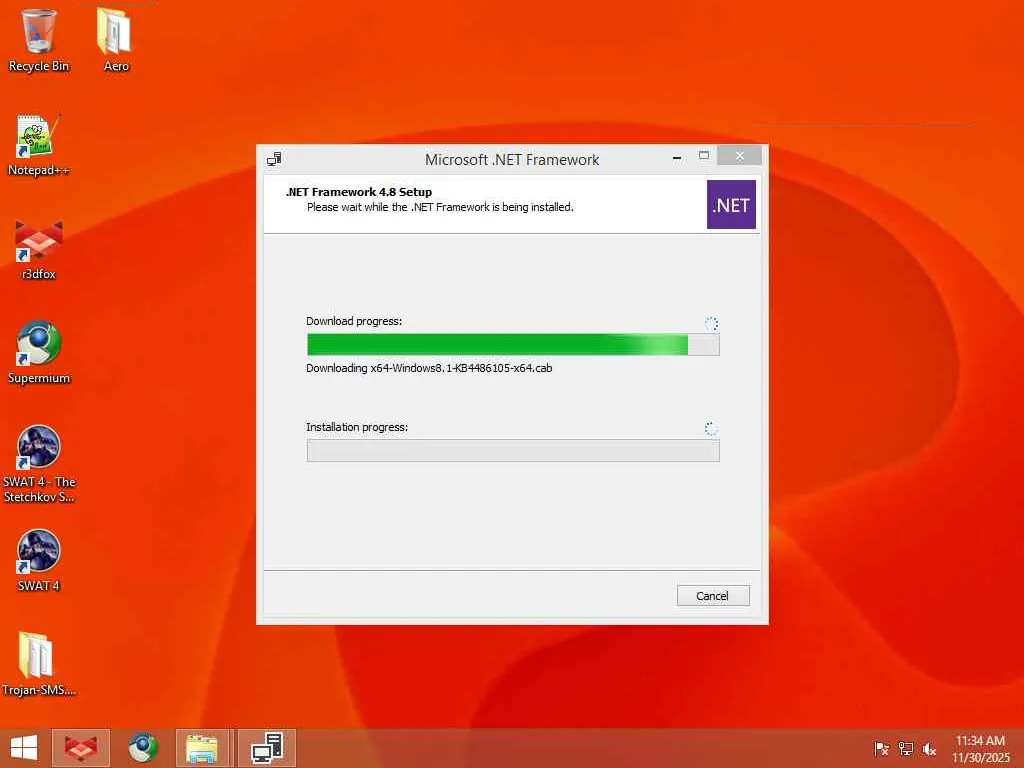Open Supermium from the taskbar

(143, 748)
